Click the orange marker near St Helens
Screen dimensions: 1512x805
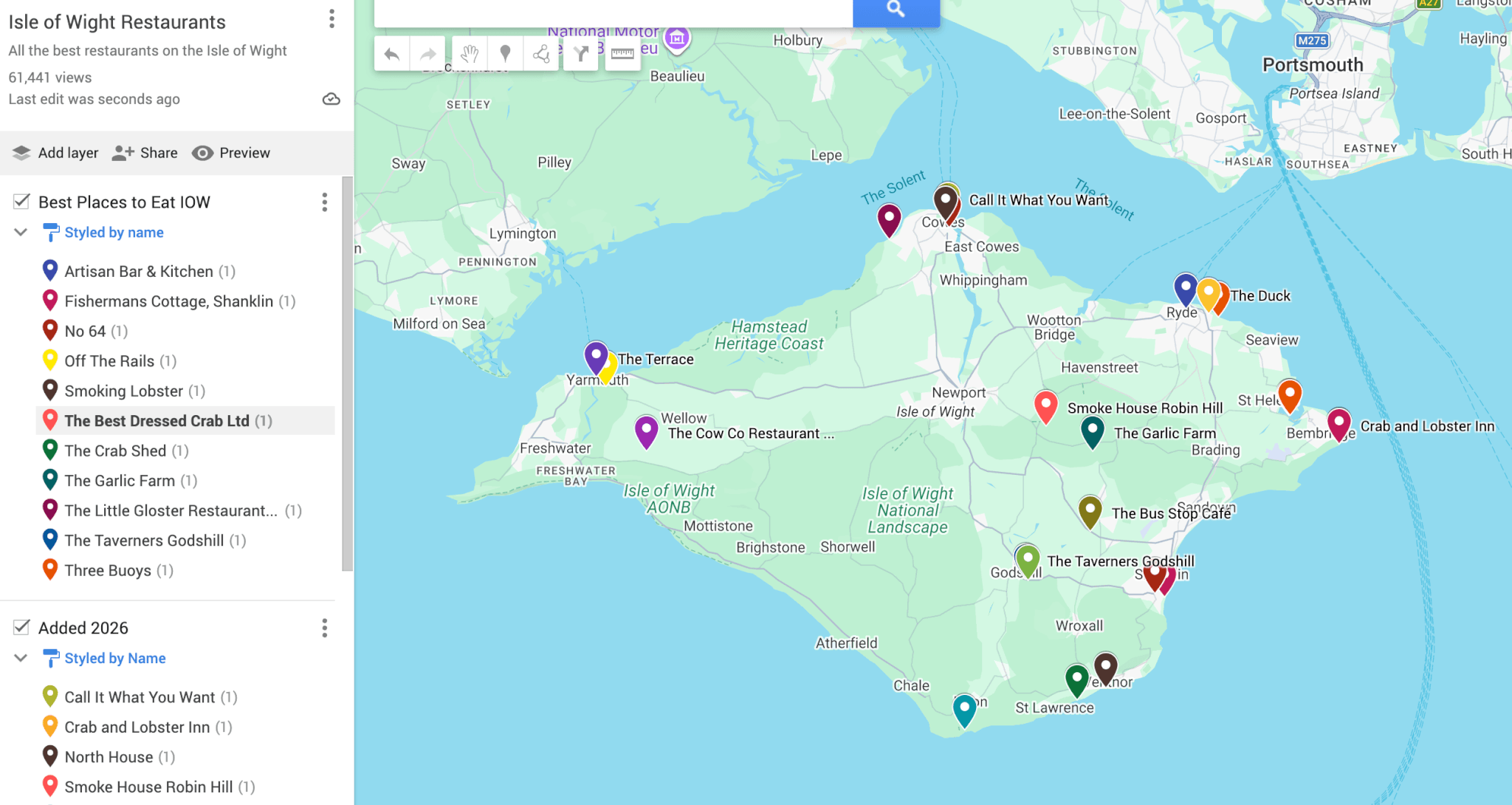(1289, 396)
